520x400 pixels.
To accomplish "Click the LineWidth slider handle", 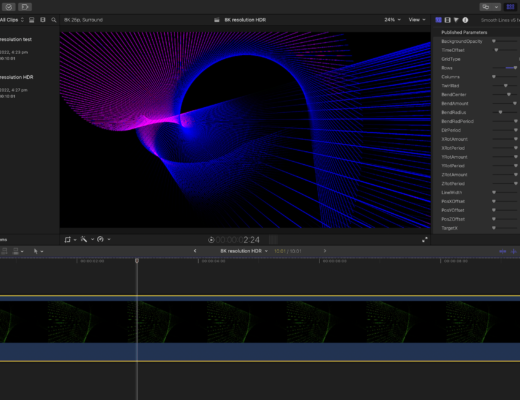I will (494, 192).
